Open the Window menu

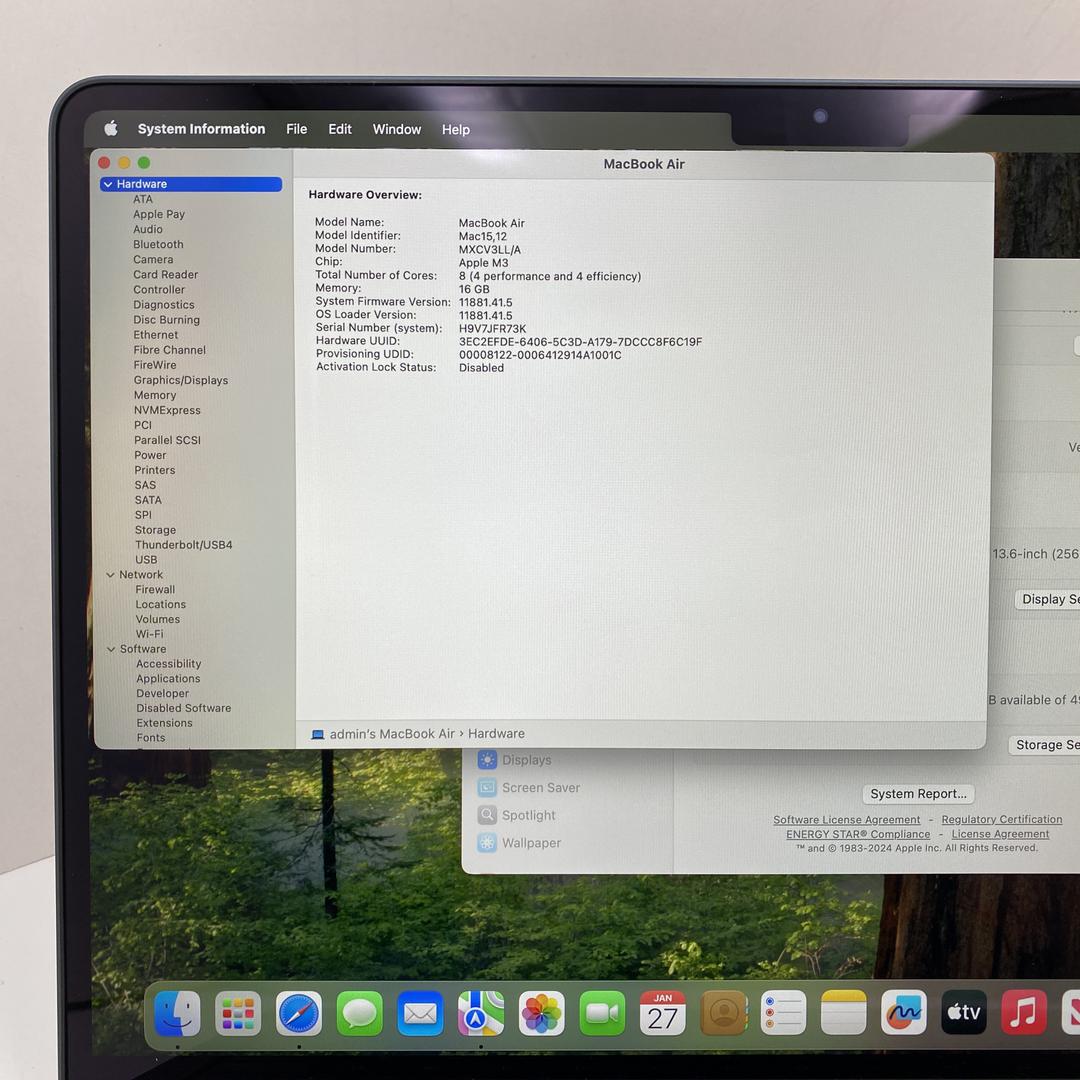(397, 129)
